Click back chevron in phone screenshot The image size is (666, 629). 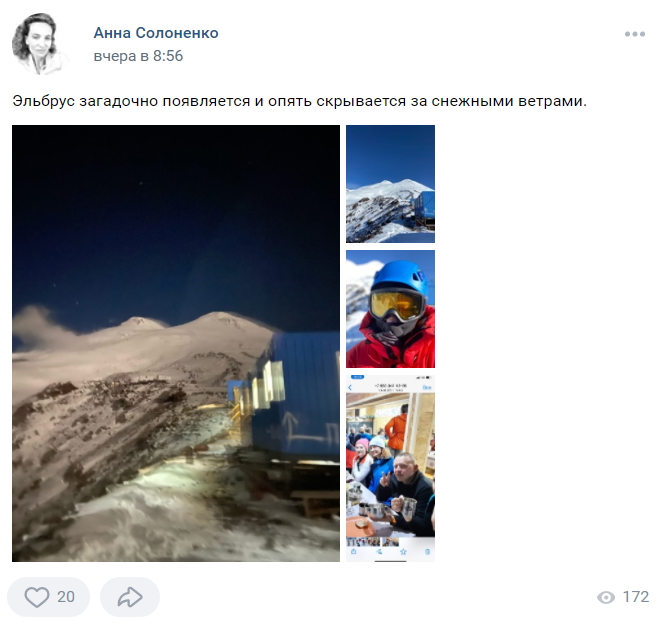tap(350, 387)
